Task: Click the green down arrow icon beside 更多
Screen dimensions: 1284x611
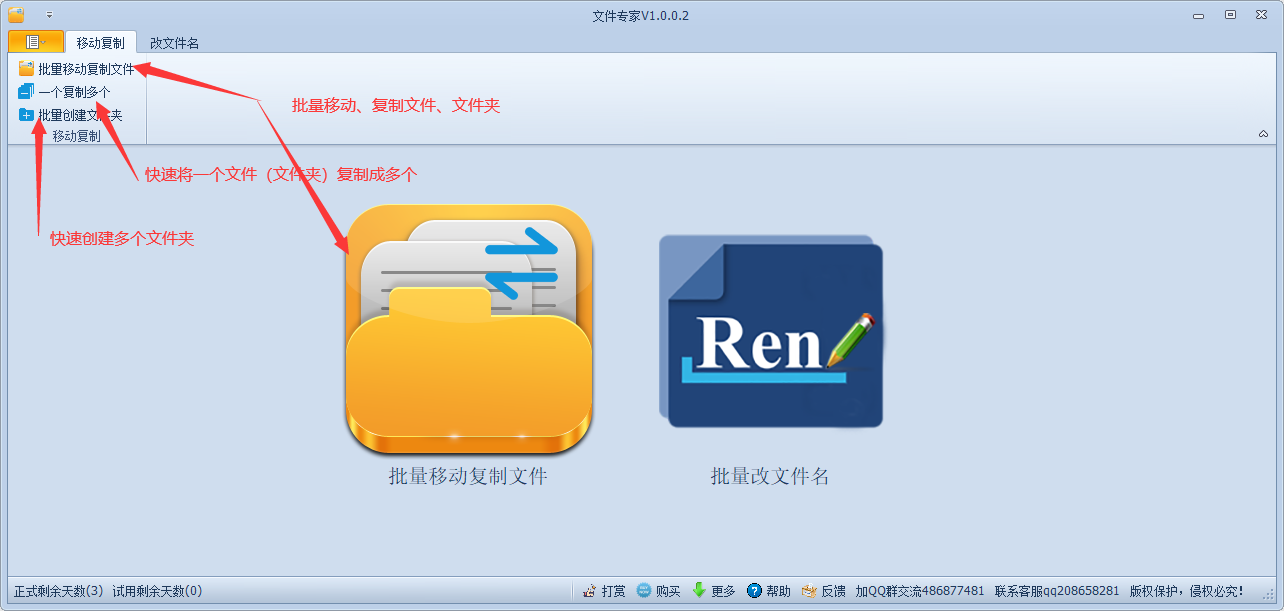Action: pyautogui.click(x=699, y=591)
